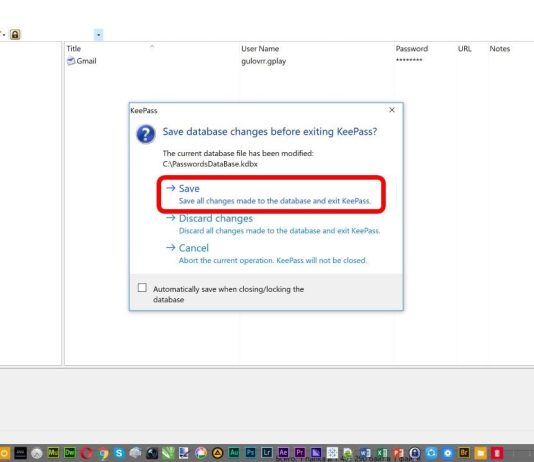Viewport: 534px width, 462px height.
Task: Choose Discard changes option
Action: click(x=272, y=224)
